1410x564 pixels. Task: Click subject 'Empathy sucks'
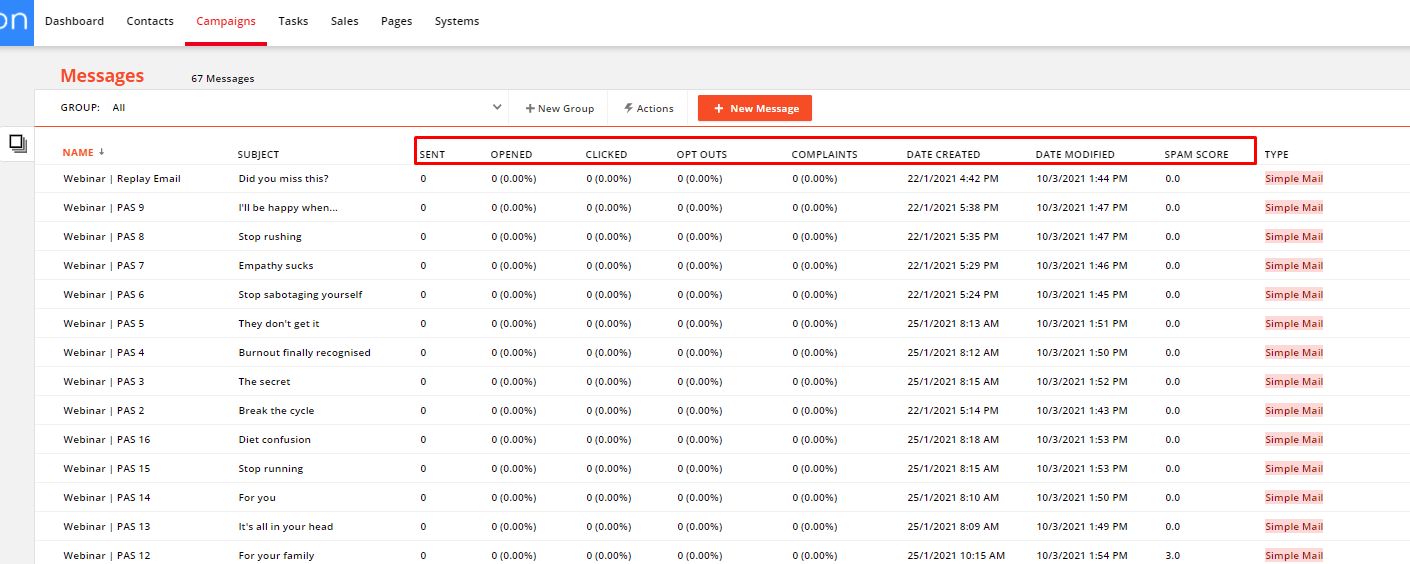click(x=276, y=266)
